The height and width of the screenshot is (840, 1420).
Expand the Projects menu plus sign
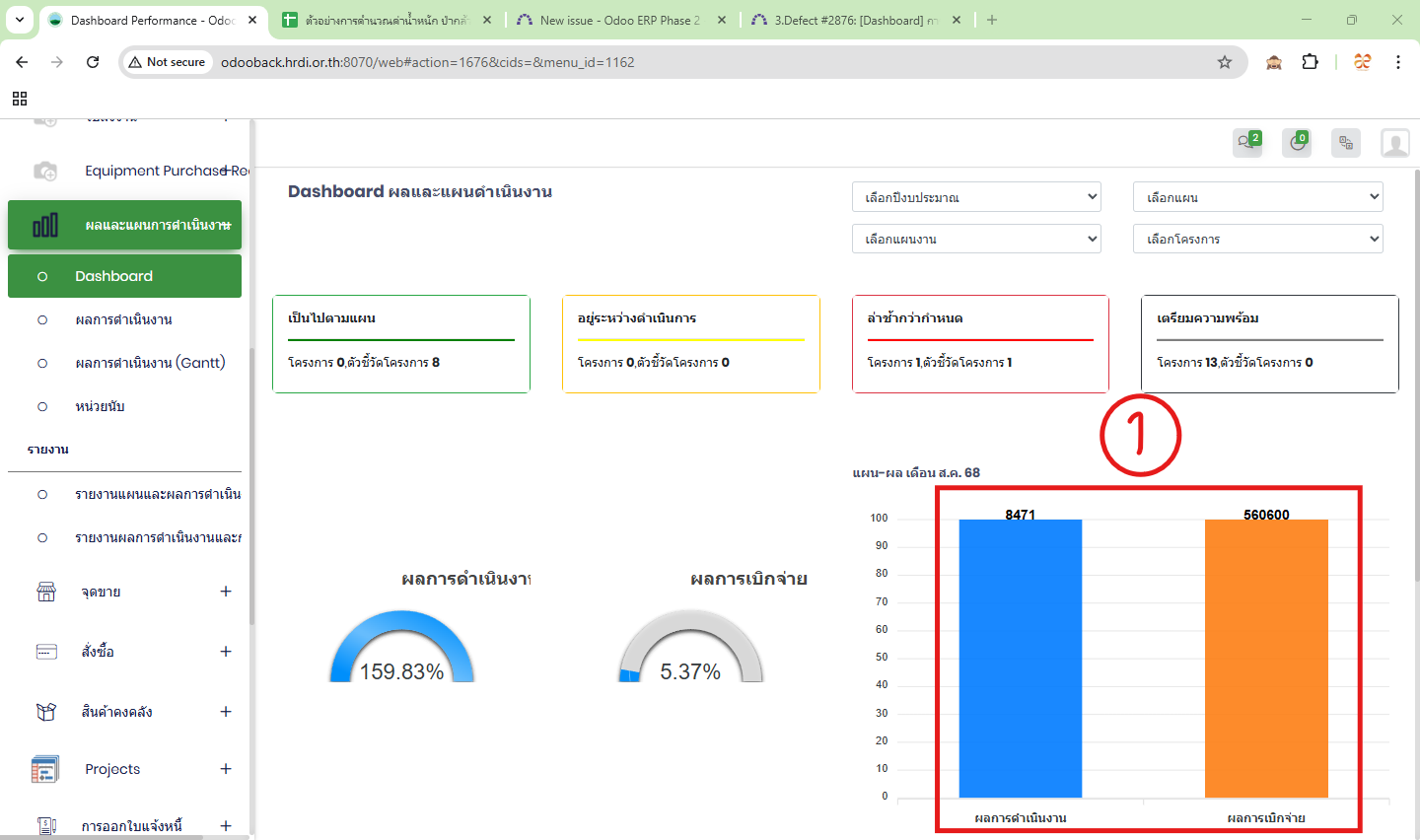[x=226, y=769]
